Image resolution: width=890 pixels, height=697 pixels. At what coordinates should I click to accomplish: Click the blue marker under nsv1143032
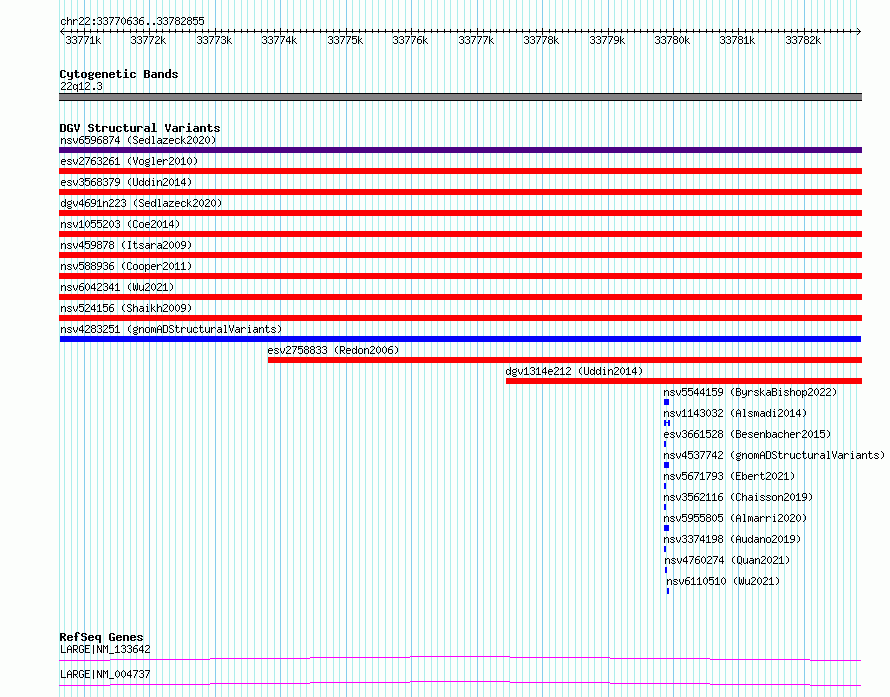(667, 423)
